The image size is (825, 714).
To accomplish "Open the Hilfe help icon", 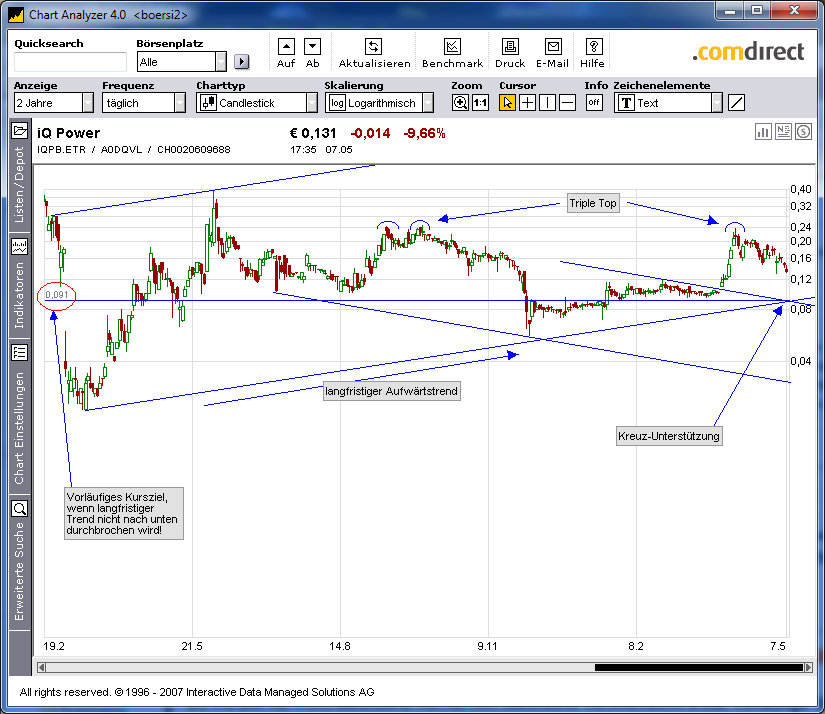I will (593, 47).
